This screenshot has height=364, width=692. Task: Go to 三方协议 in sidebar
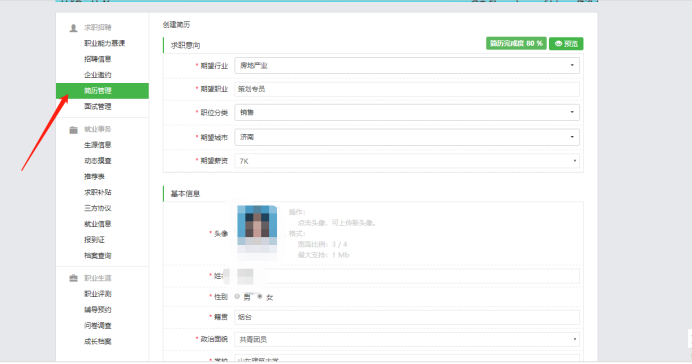(x=98, y=208)
